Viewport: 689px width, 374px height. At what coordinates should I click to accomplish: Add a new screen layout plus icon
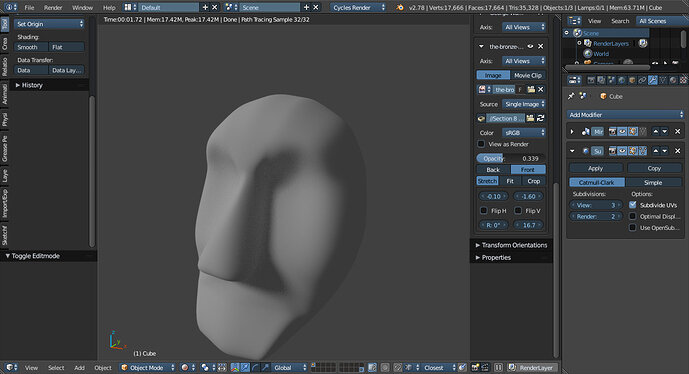click(x=205, y=7)
